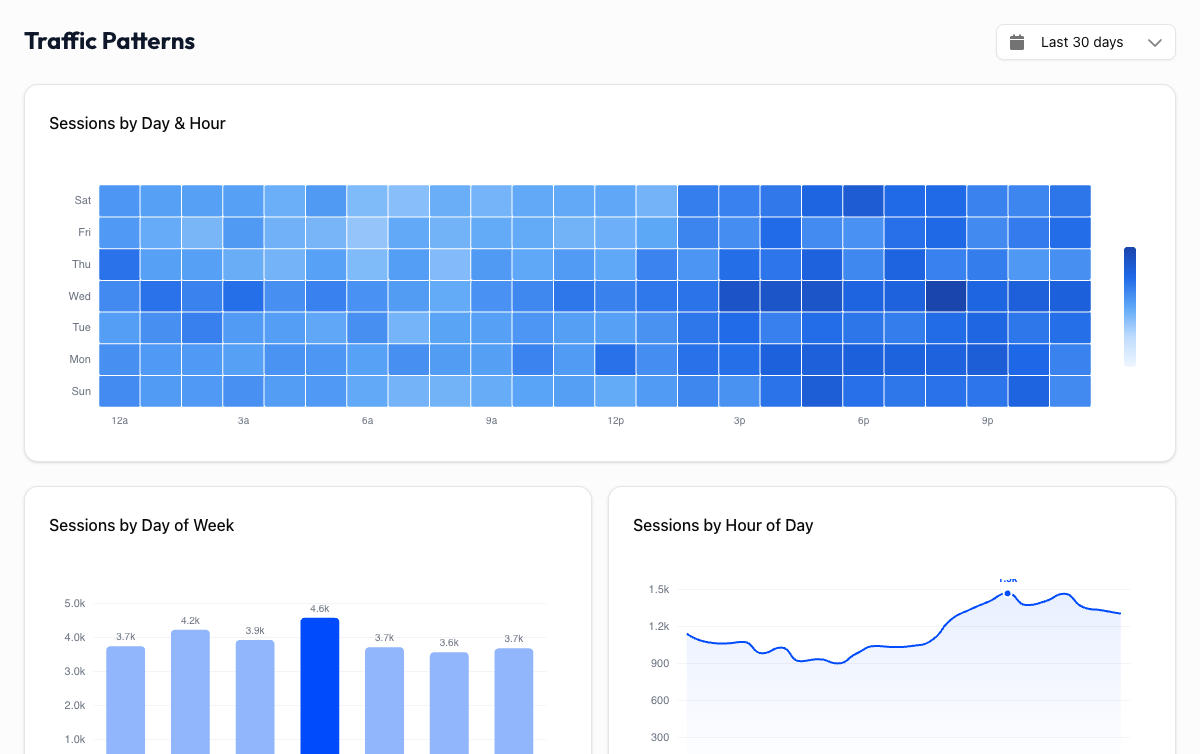Click the Thu 12a heatmap cell
This screenshot has width=1200, height=754.
[119, 264]
